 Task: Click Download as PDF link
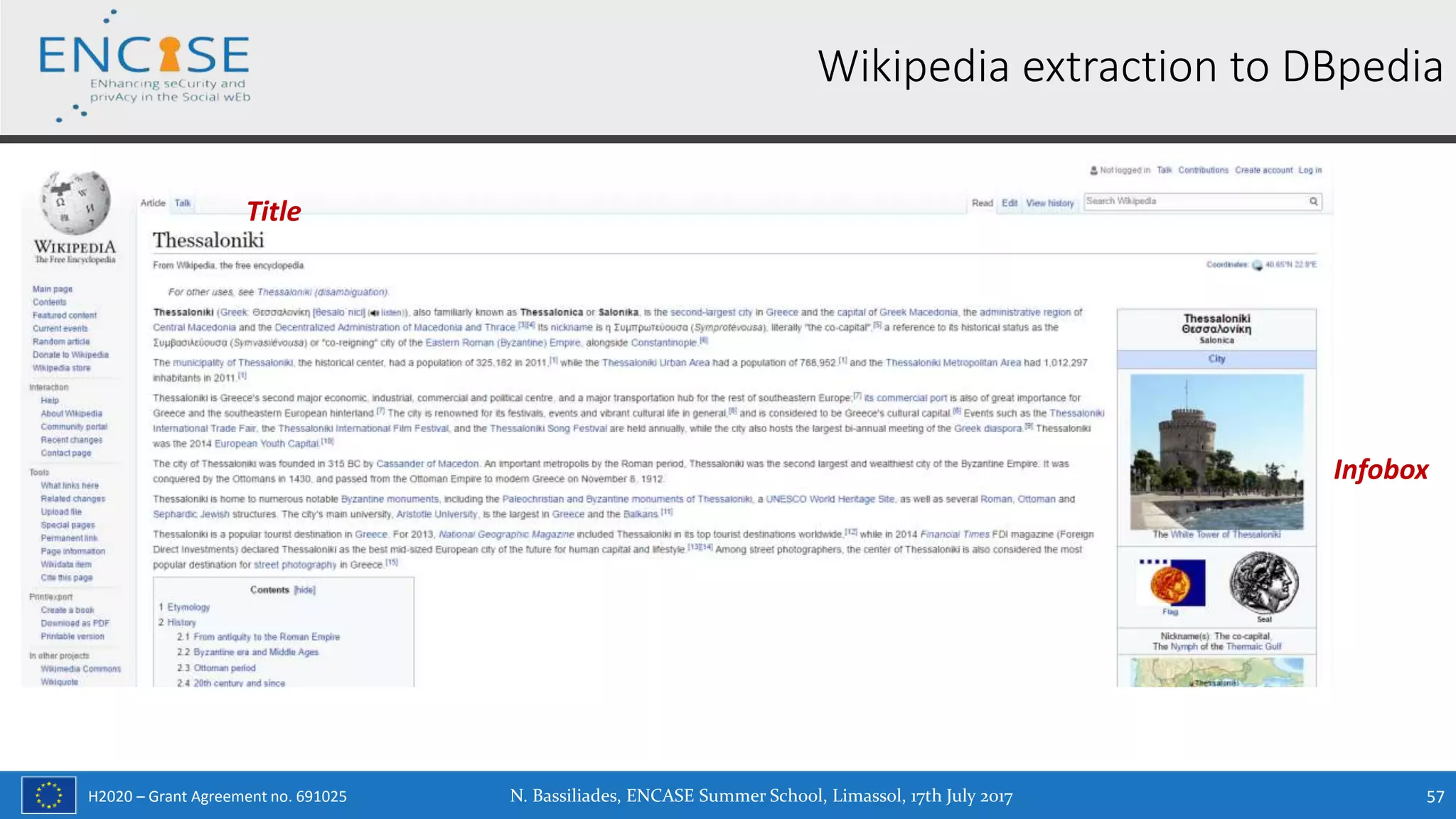75,623
